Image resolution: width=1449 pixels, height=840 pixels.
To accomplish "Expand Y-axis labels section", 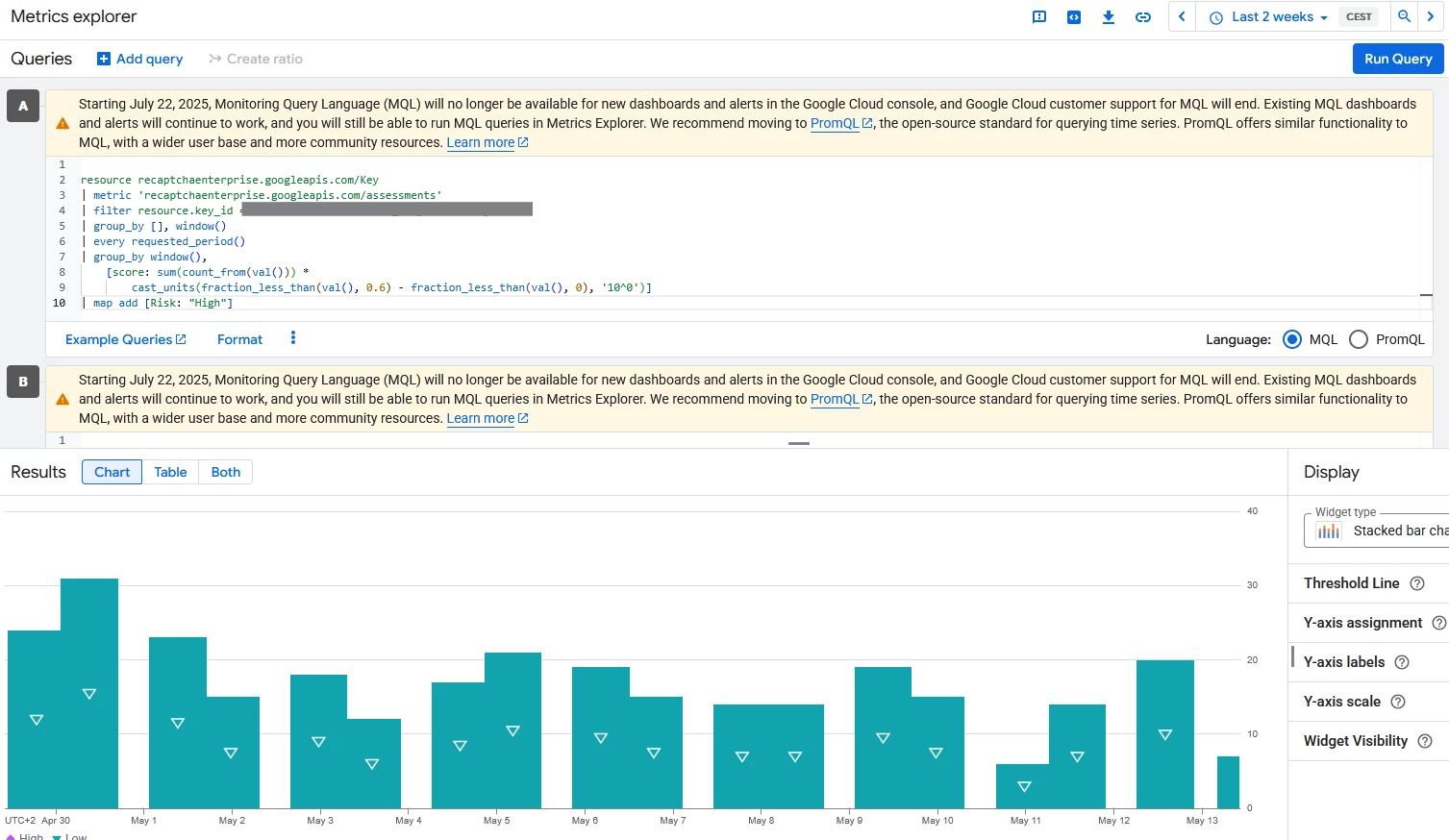I will pos(1344,662).
